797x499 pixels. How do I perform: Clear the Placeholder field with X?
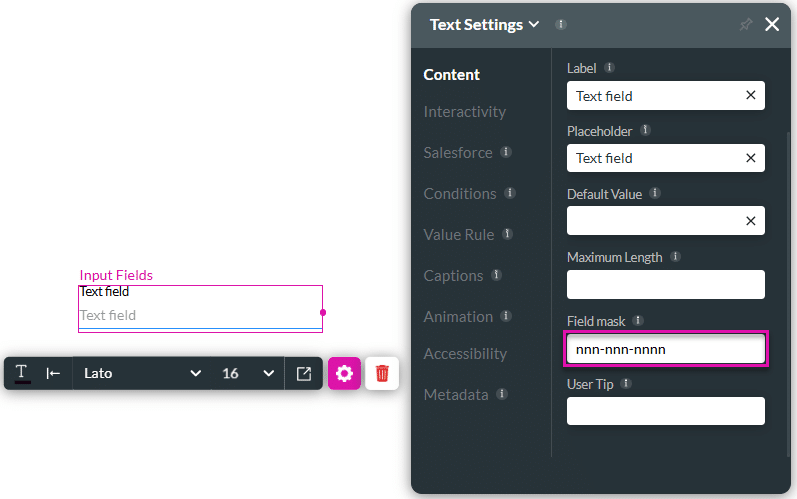point(750,158)
